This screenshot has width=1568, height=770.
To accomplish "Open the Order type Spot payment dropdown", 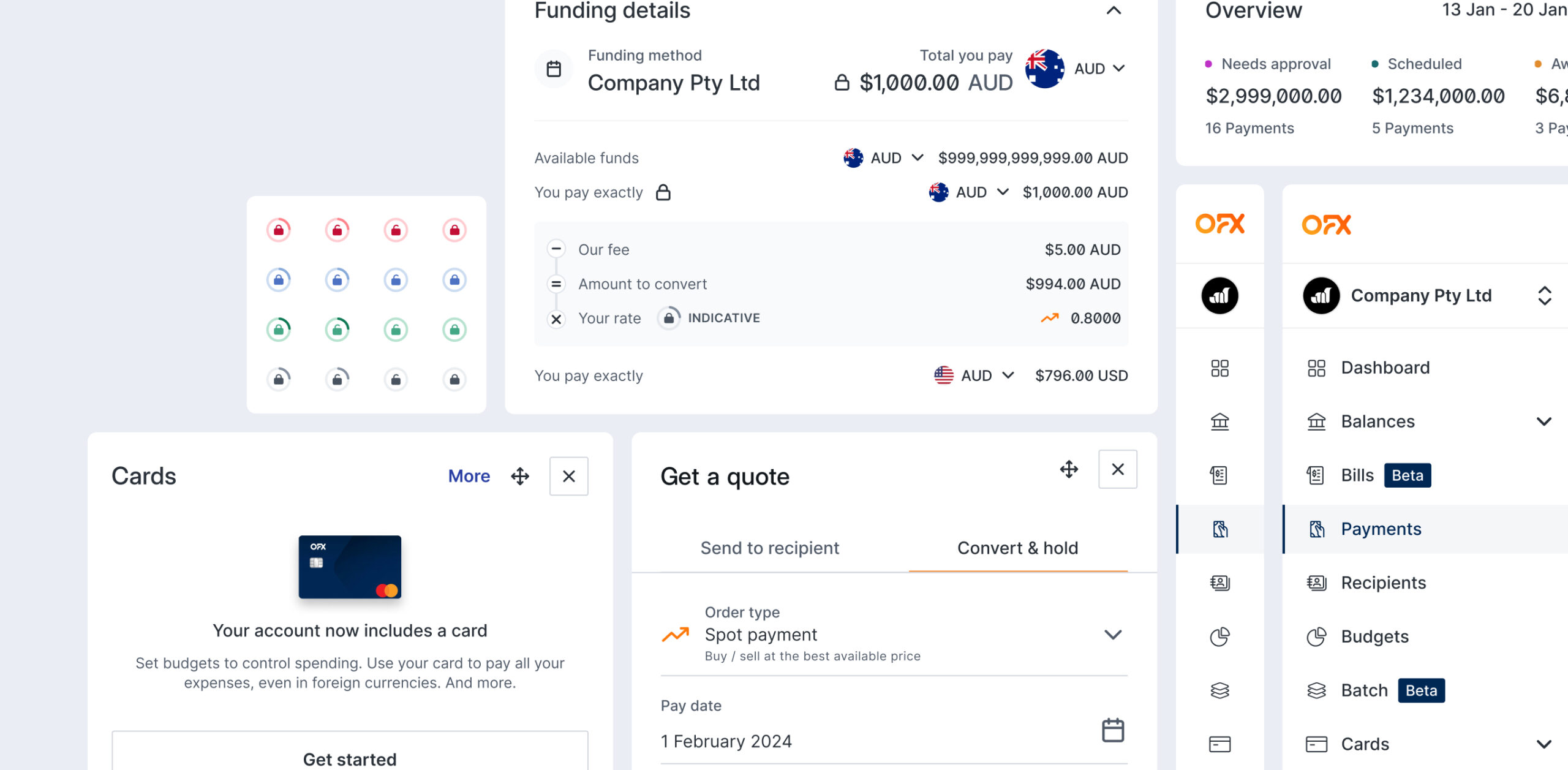I will tap(1112, 635).
